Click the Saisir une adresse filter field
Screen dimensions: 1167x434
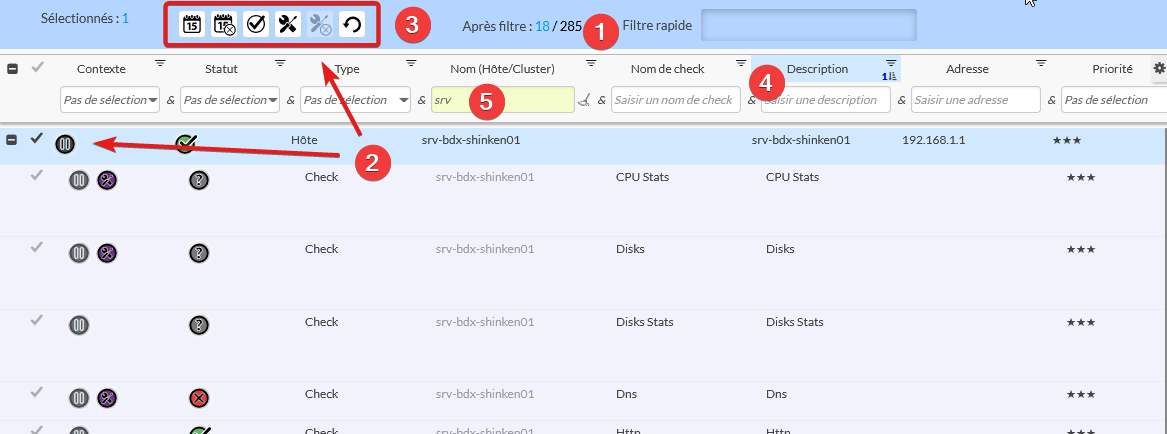[x=975, y=100]
